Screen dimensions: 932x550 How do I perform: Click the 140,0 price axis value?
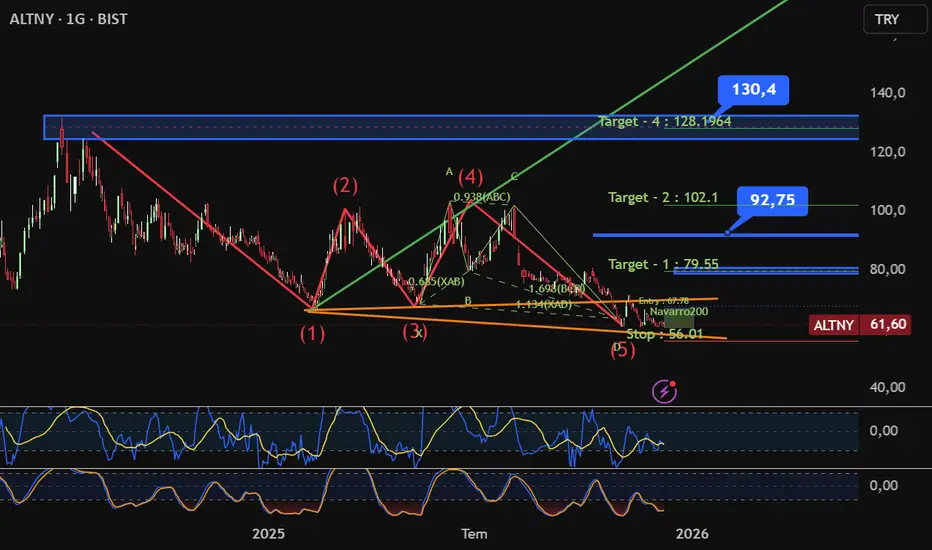coord(887,93)
